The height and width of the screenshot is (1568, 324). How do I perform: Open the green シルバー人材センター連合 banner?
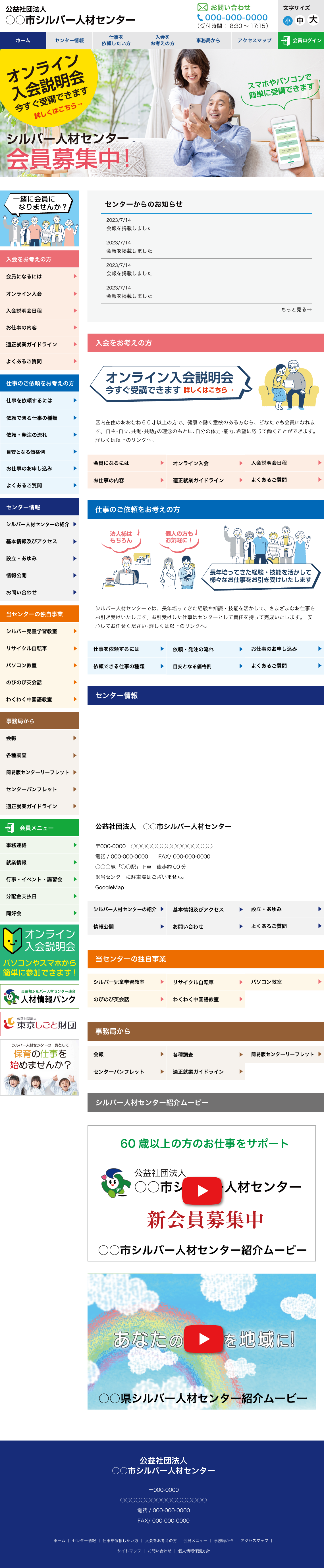[40, 996]
